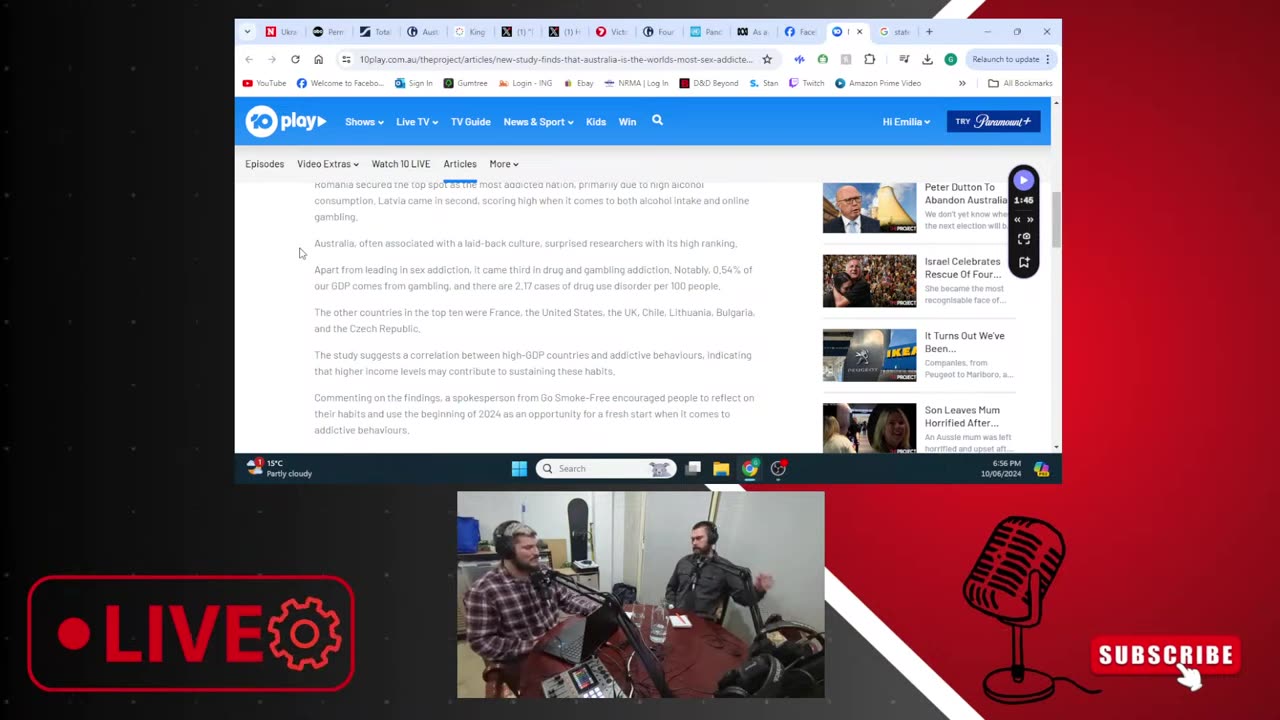Screen dimensions: 1280x720
Task: Open the Gumtree bookmark
Action: (465, 83)
